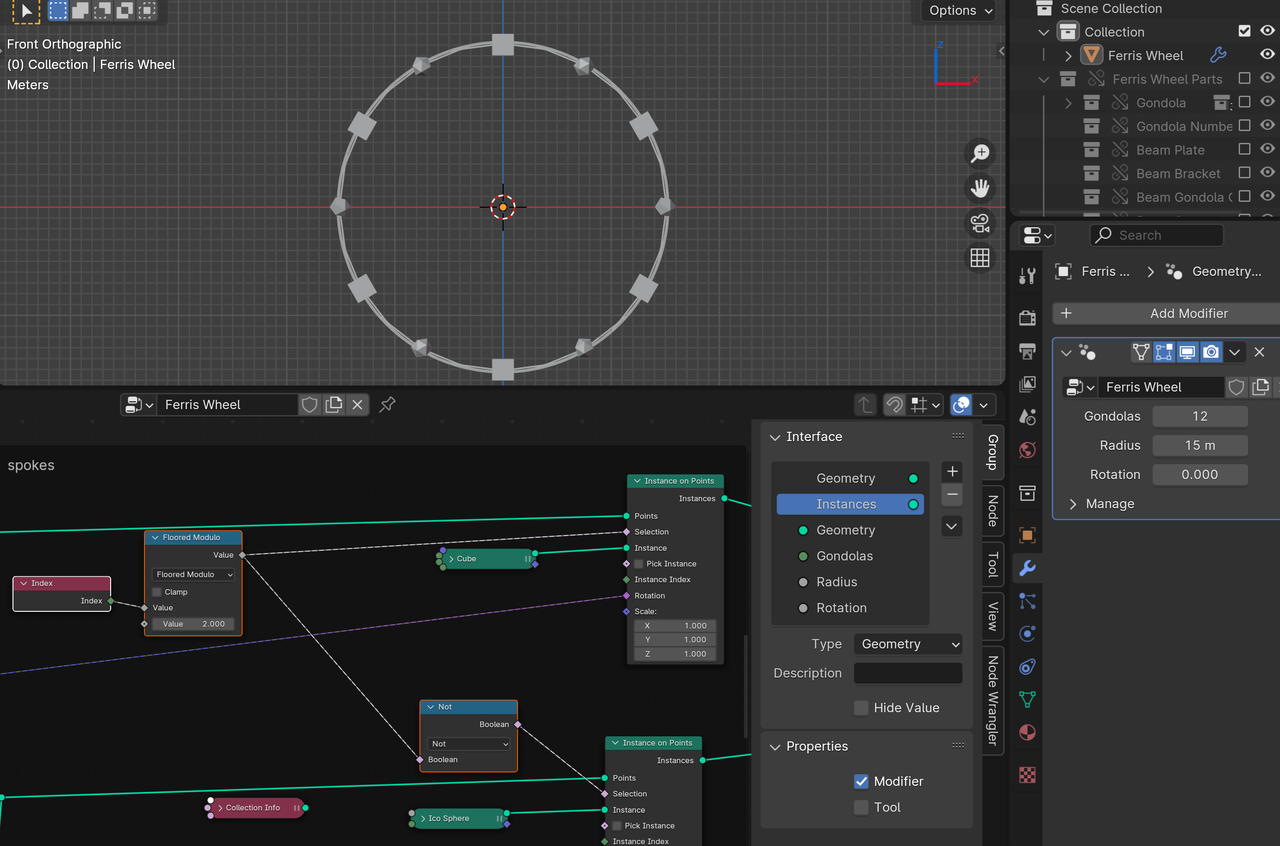
Task: Open the Tool tab in node sidebar
Action: (992, 564)
